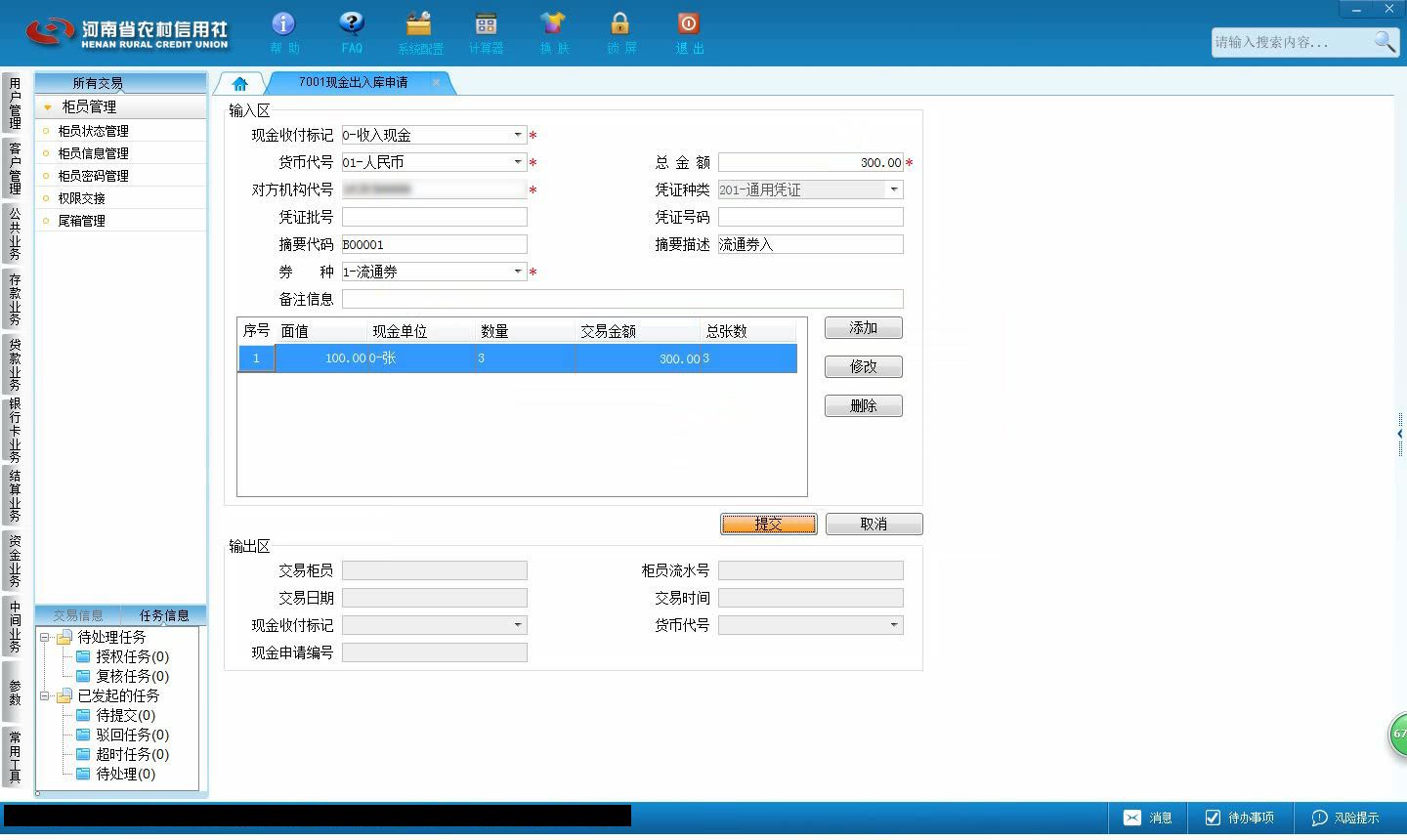Image resolution: width=1407 pixels, height=840 pixels.
Task: Open 待处理(0) folder item
Action: point(115,774)
